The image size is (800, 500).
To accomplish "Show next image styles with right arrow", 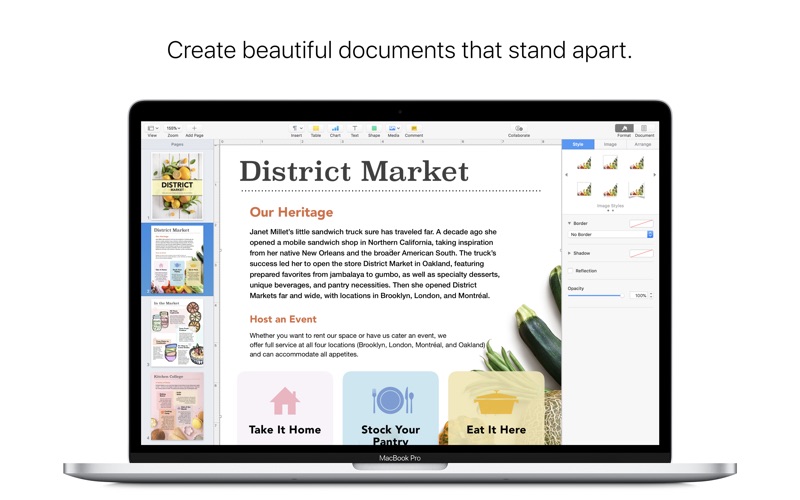I will tap(655, 175).
